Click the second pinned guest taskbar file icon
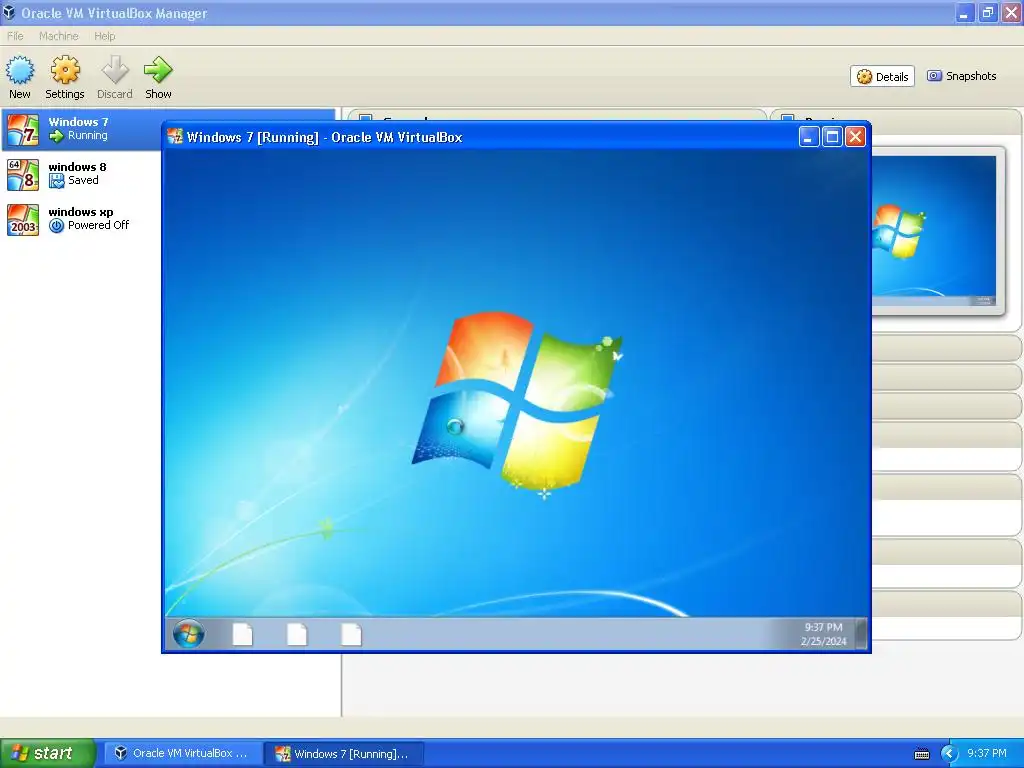Viewport: 1024px width, 768px height. click(297, 634)
